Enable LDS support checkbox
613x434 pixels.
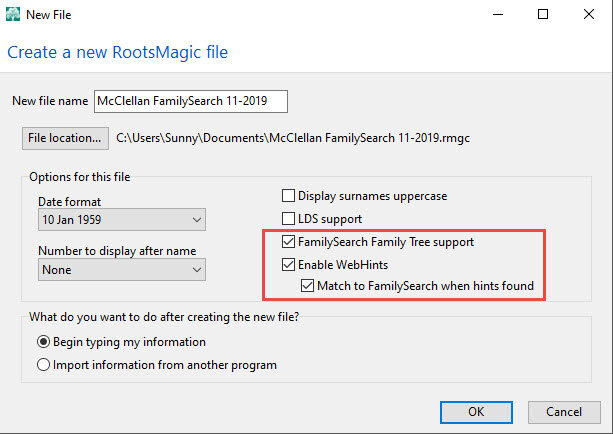point(289,219)
